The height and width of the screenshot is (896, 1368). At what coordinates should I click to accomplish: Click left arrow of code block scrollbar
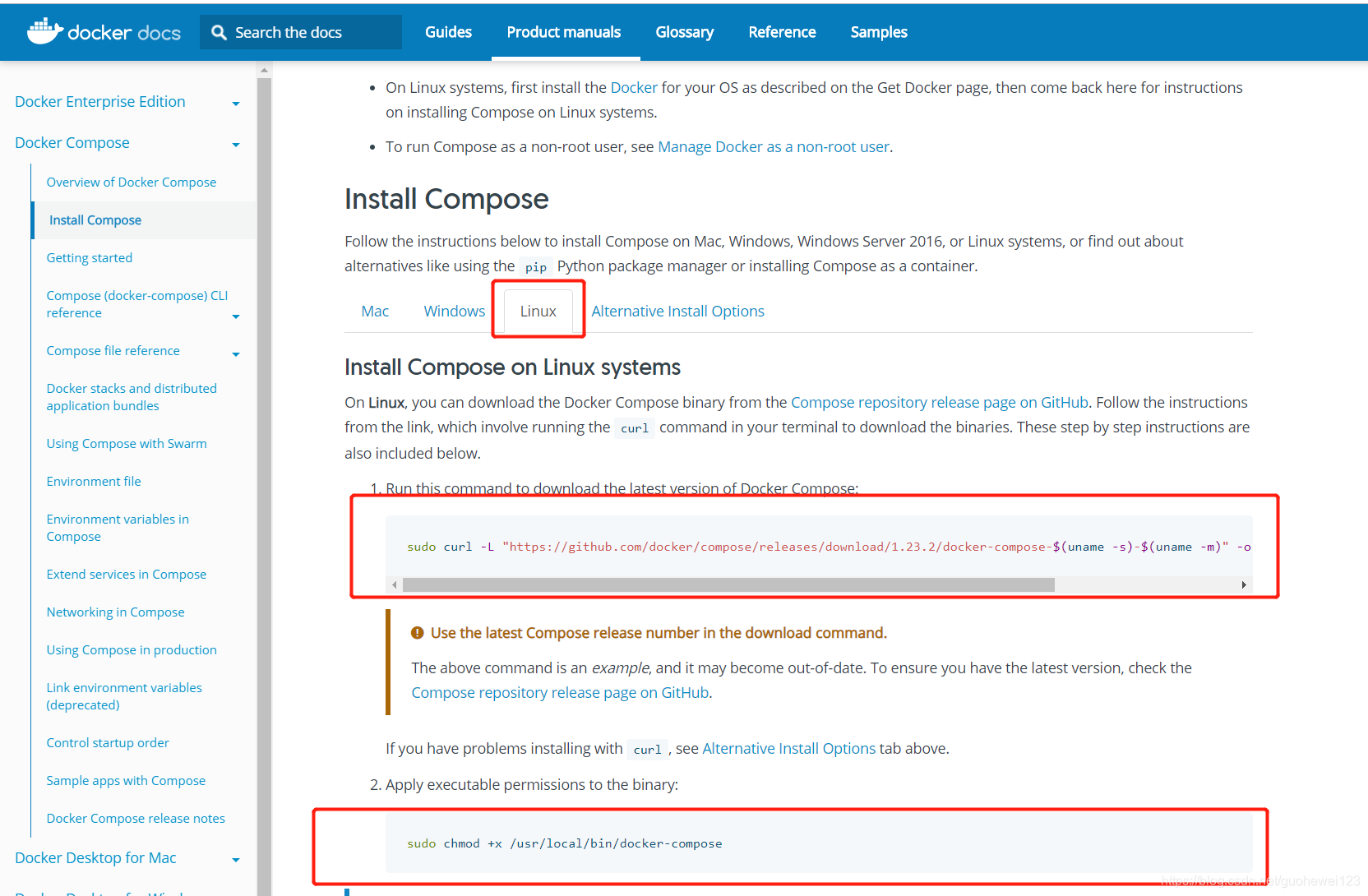tap(395, 584)
